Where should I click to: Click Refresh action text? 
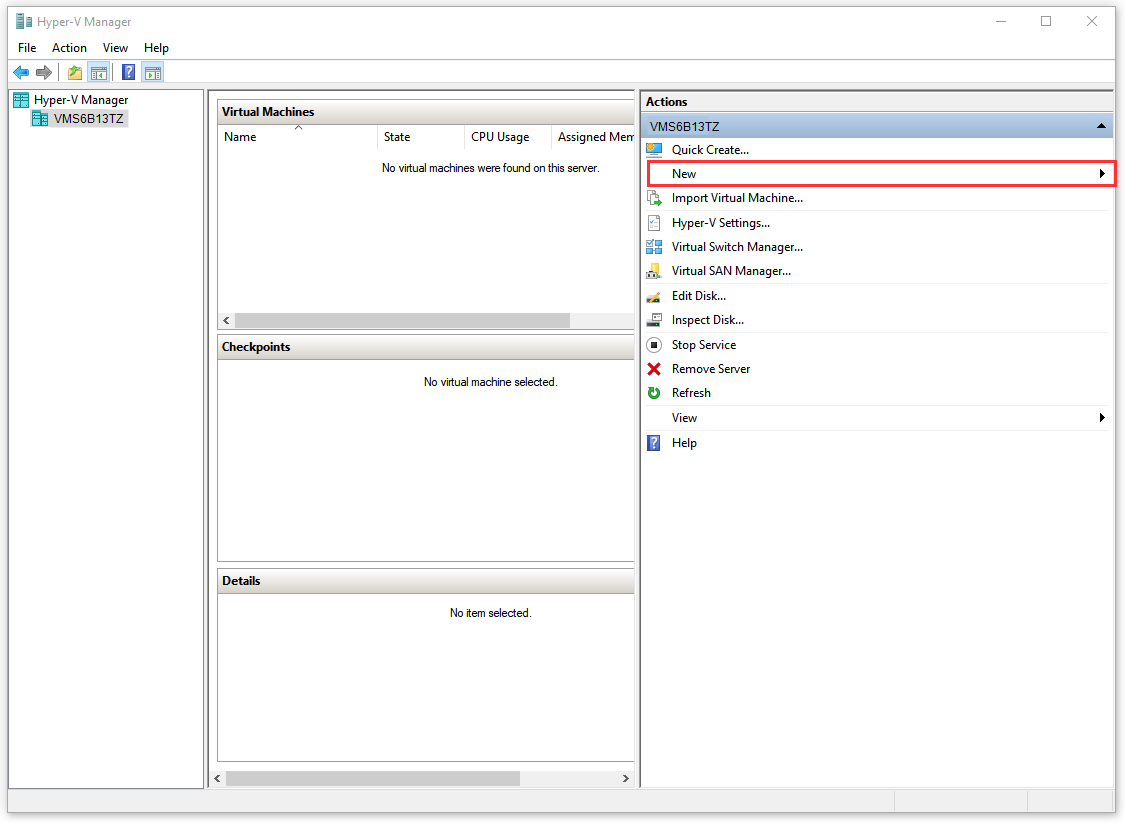coord(691,392)
